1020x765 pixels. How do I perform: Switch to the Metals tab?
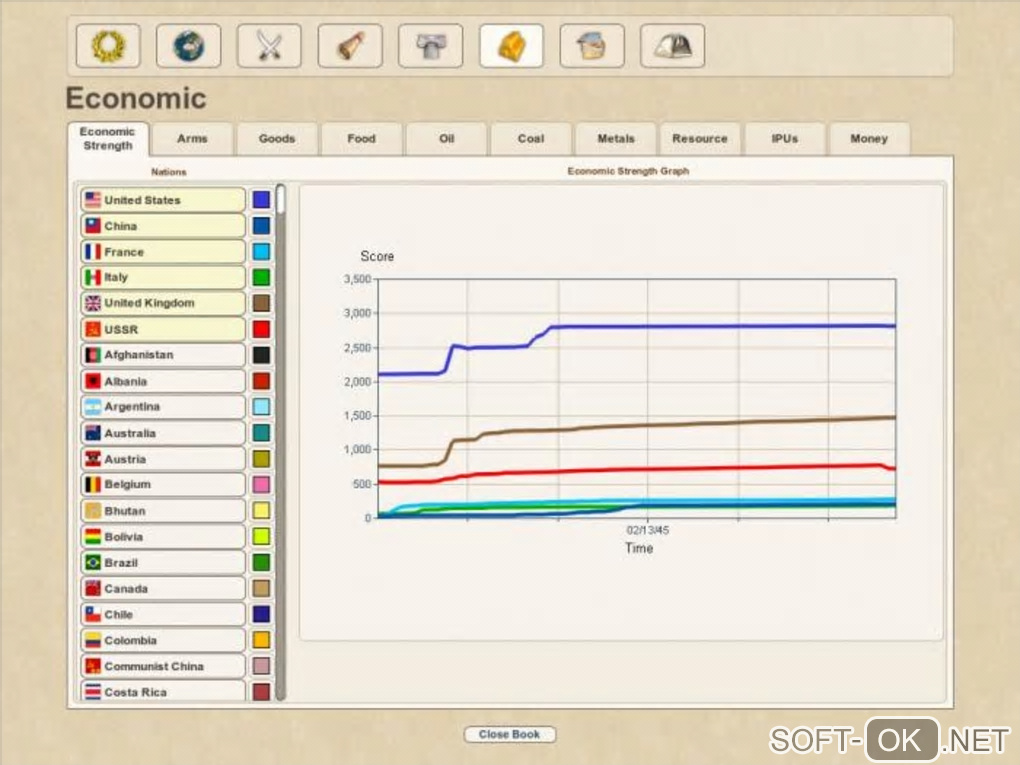click(x=615, y=139)
